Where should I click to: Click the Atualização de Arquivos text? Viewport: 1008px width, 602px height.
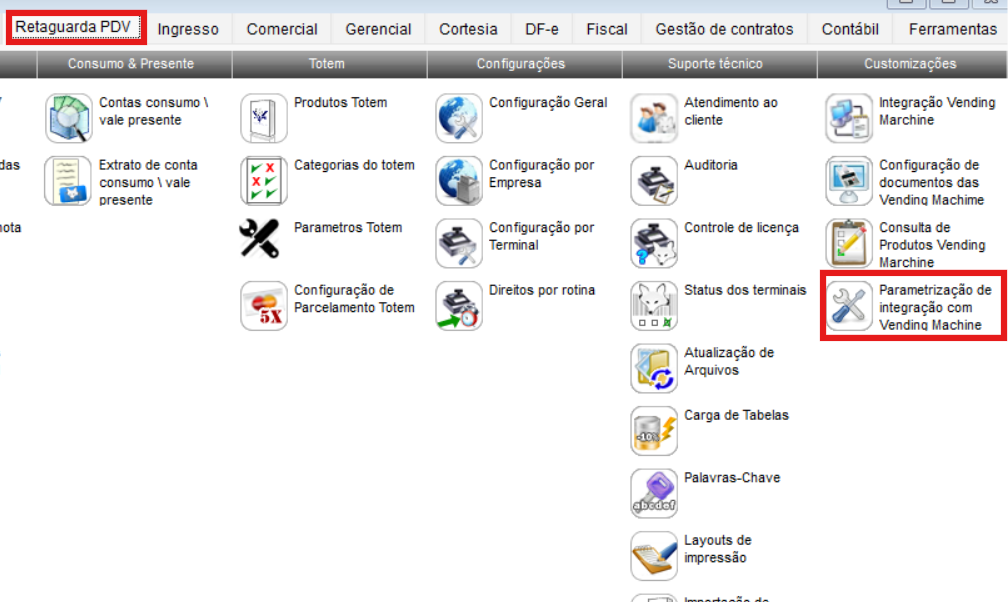[x=729, y=361]
